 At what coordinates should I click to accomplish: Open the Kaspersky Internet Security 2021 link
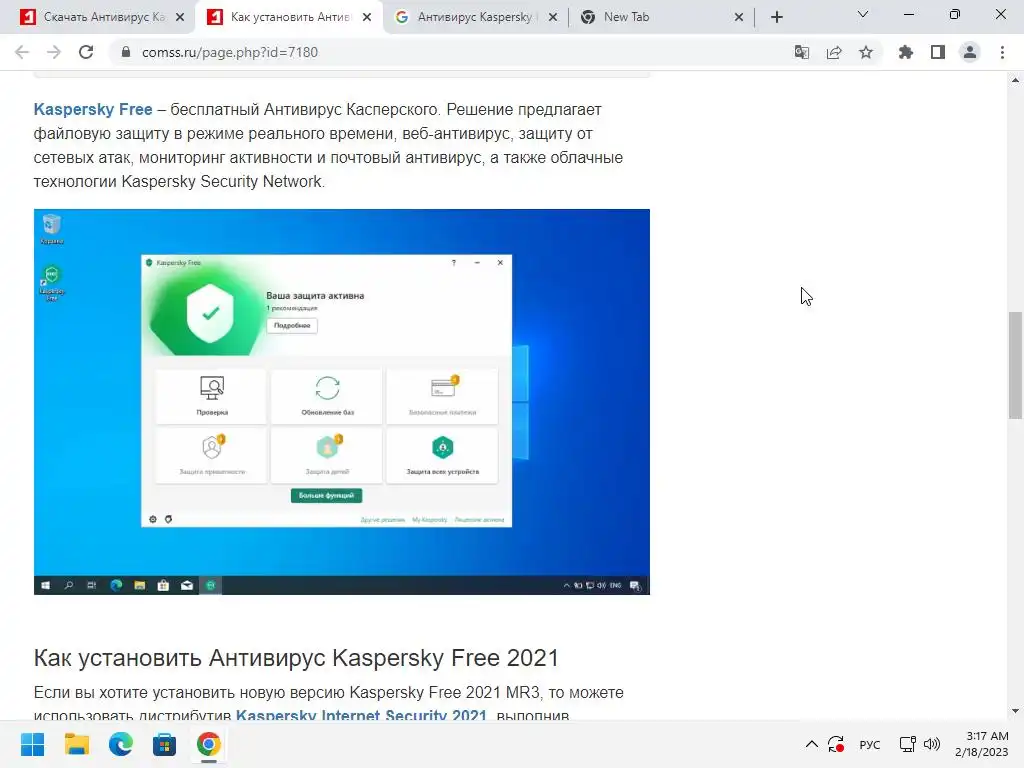pyautogui.click(x=361, y=715)
